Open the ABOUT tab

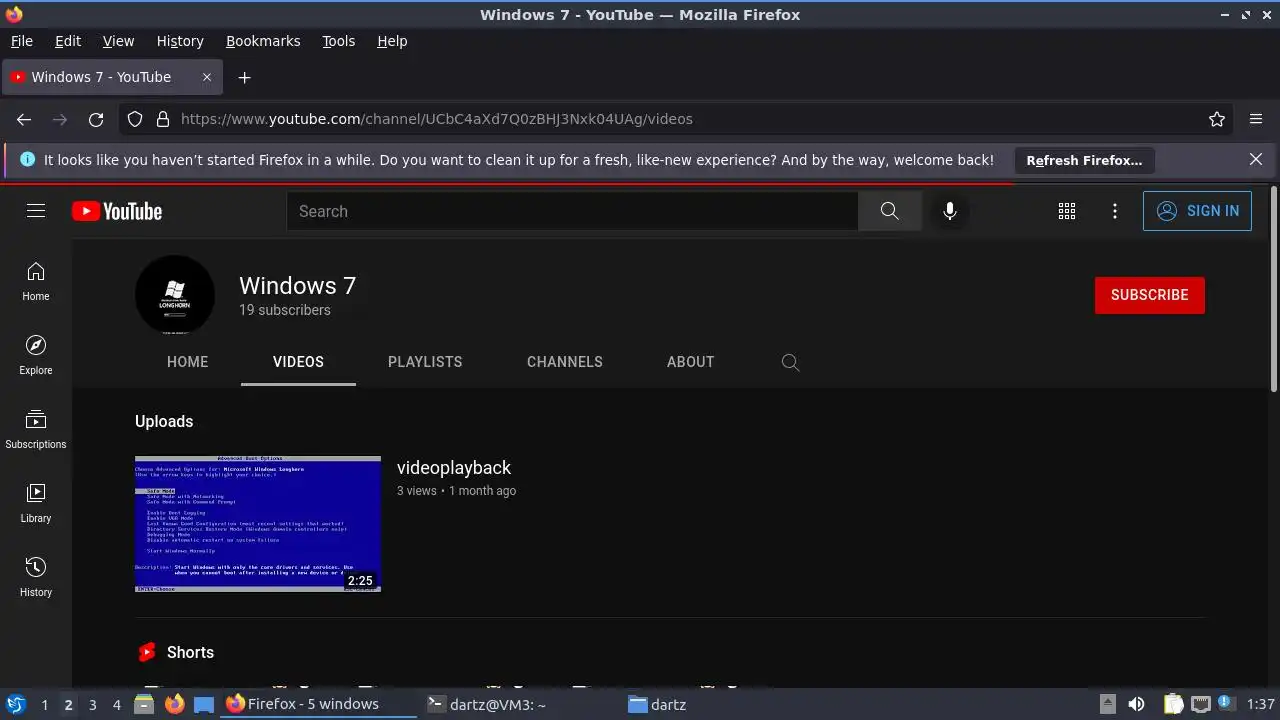tap(690, 362)
